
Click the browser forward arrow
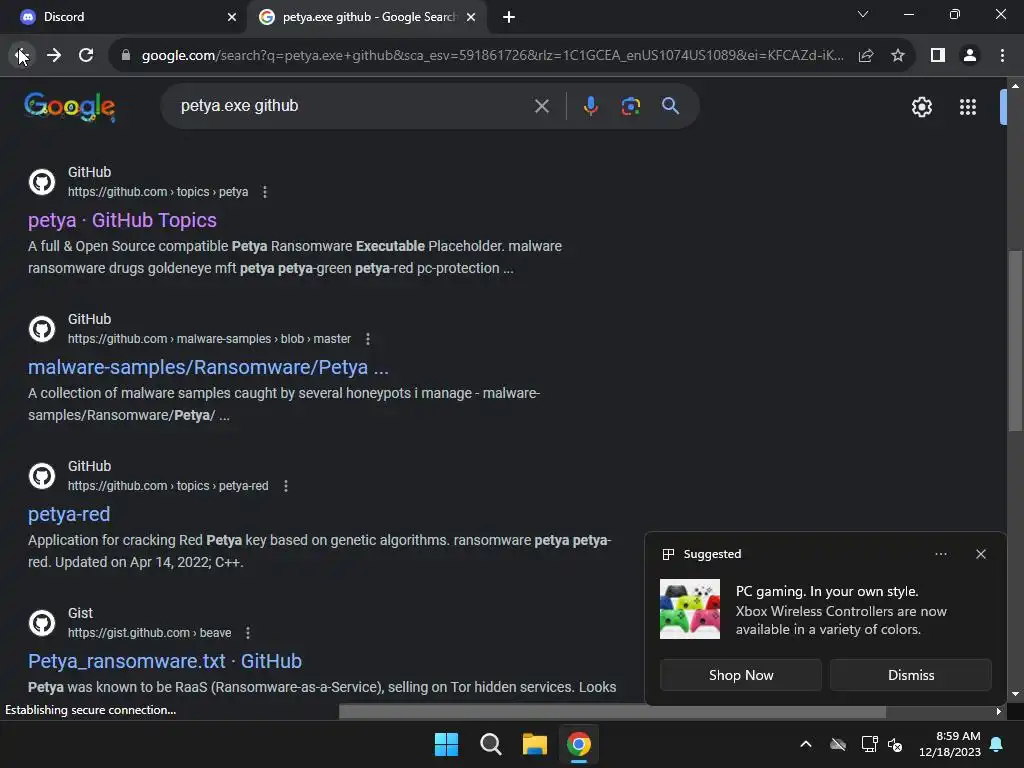tap(54, 56)
